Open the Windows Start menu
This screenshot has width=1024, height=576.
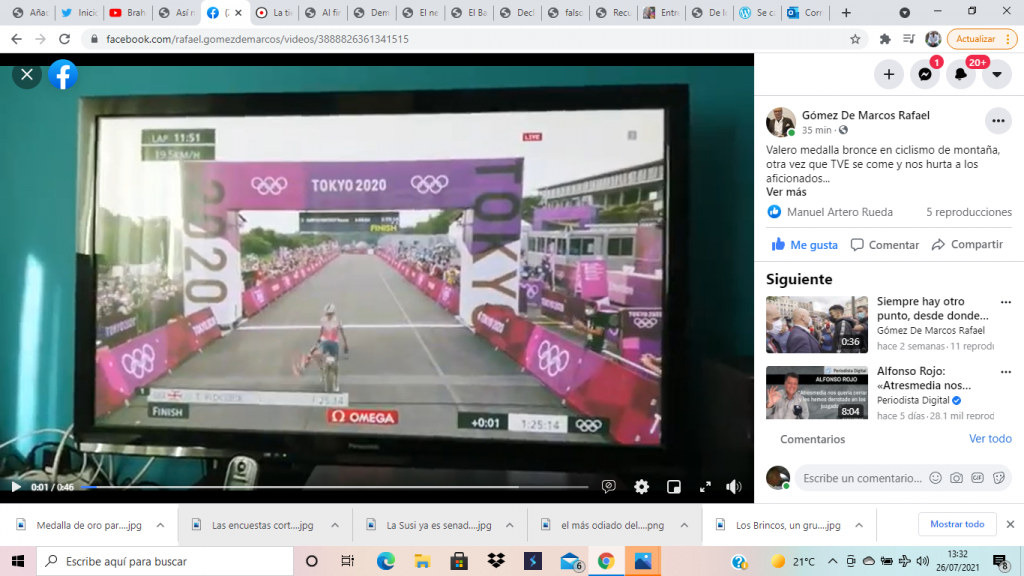[x=18, y=561]
